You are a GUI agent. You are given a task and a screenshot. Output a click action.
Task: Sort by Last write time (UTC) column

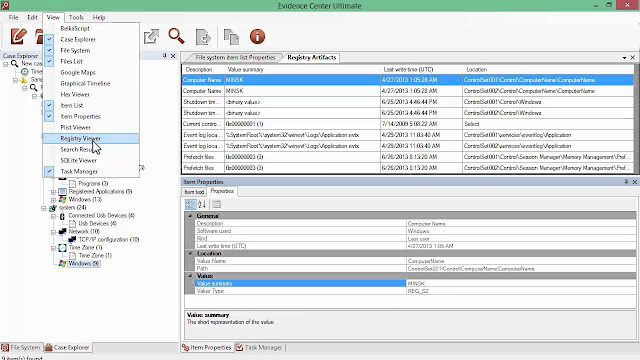pyautogui.click(x=421, y=69)
